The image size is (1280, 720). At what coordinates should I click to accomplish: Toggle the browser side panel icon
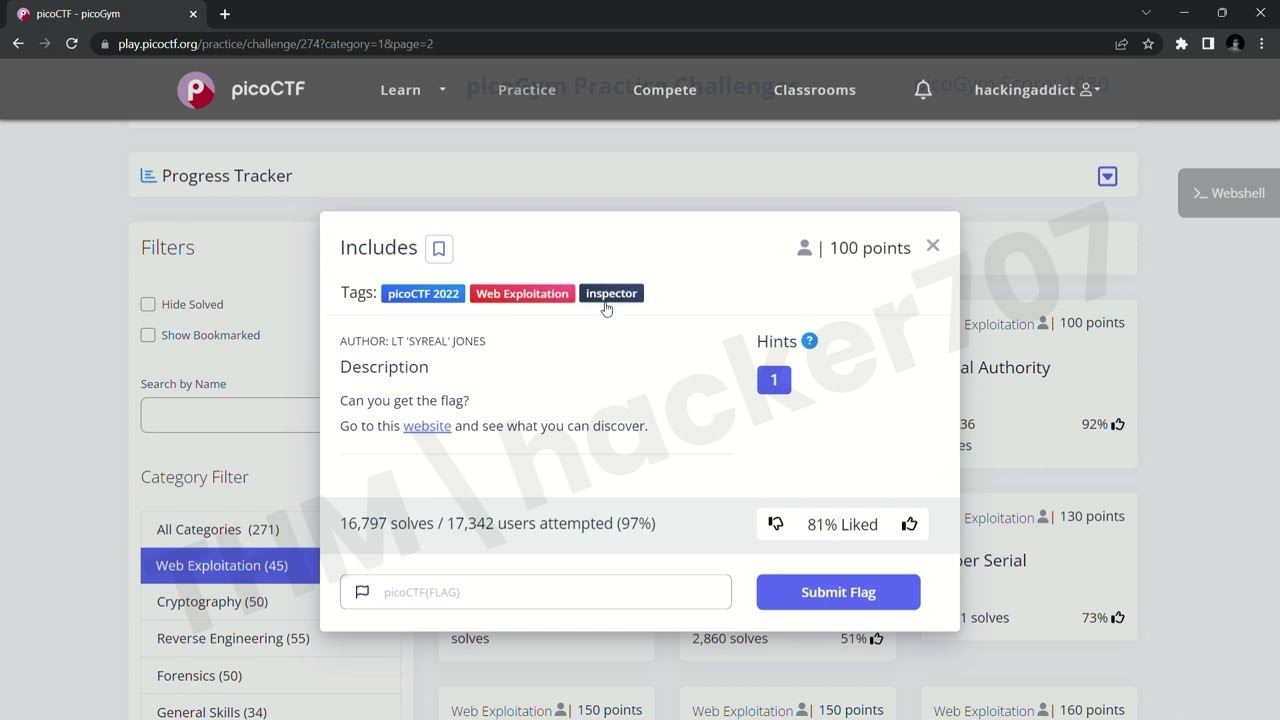coord(1208,44)
